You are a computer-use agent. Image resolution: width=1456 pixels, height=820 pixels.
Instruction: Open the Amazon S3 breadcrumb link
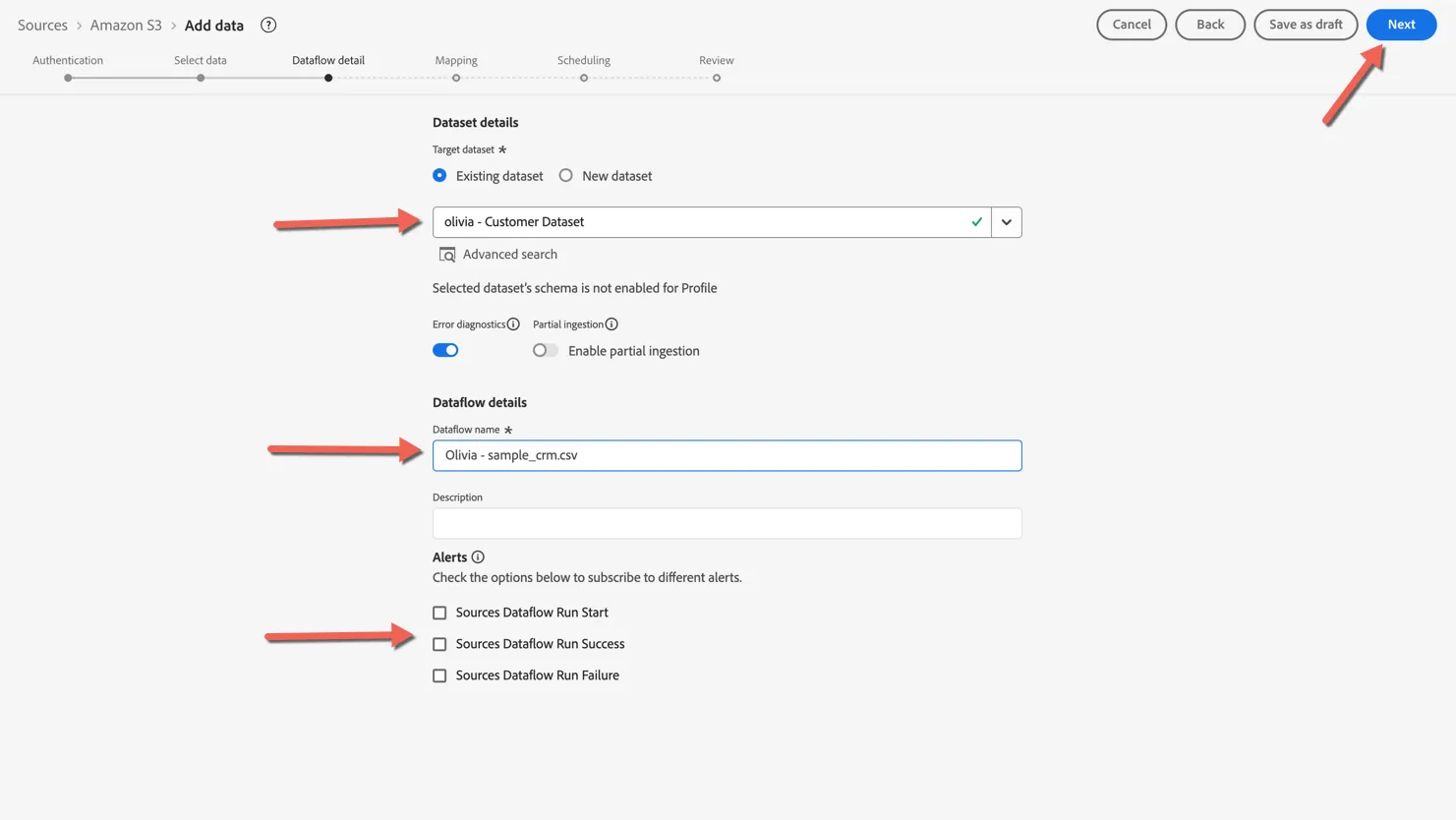pos(126,26)
